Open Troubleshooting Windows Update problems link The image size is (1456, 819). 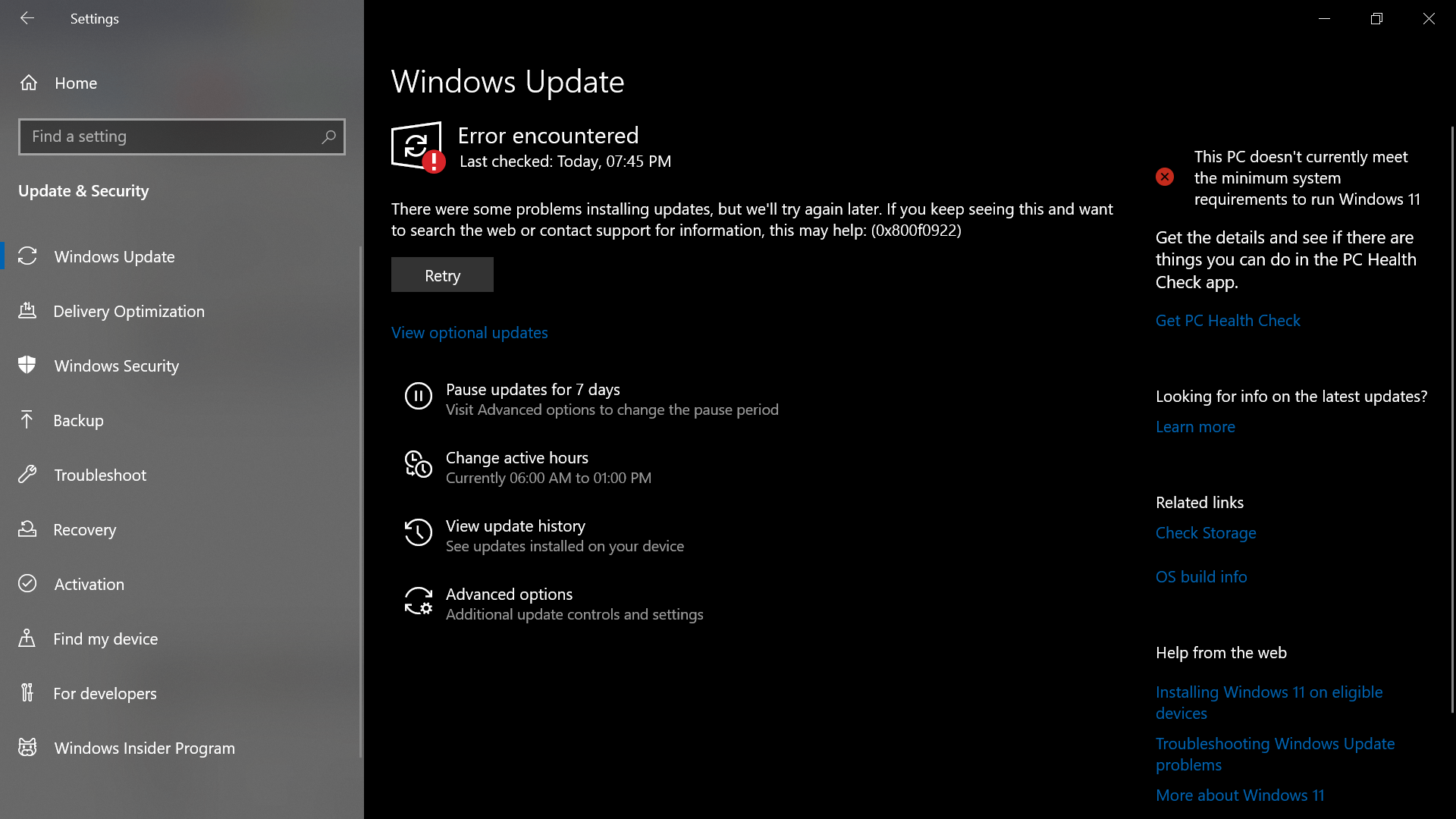[1276, 754]
